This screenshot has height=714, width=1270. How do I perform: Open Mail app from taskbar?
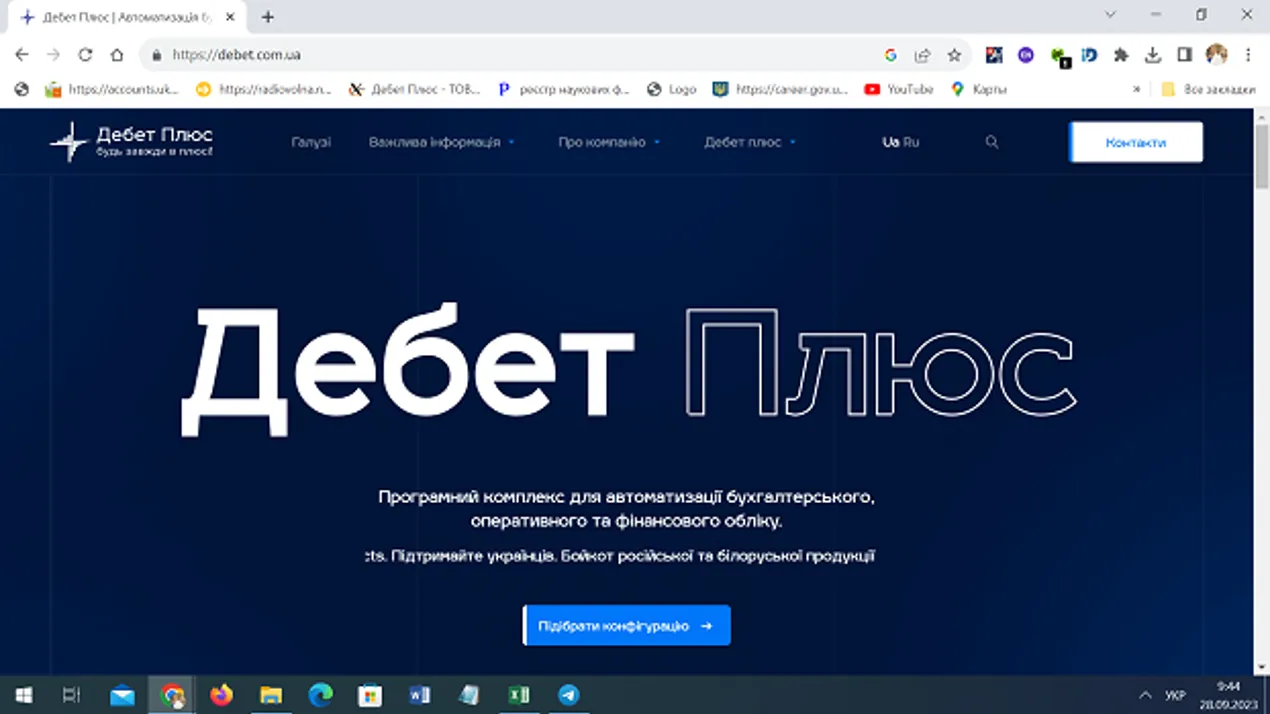(122, 695)
